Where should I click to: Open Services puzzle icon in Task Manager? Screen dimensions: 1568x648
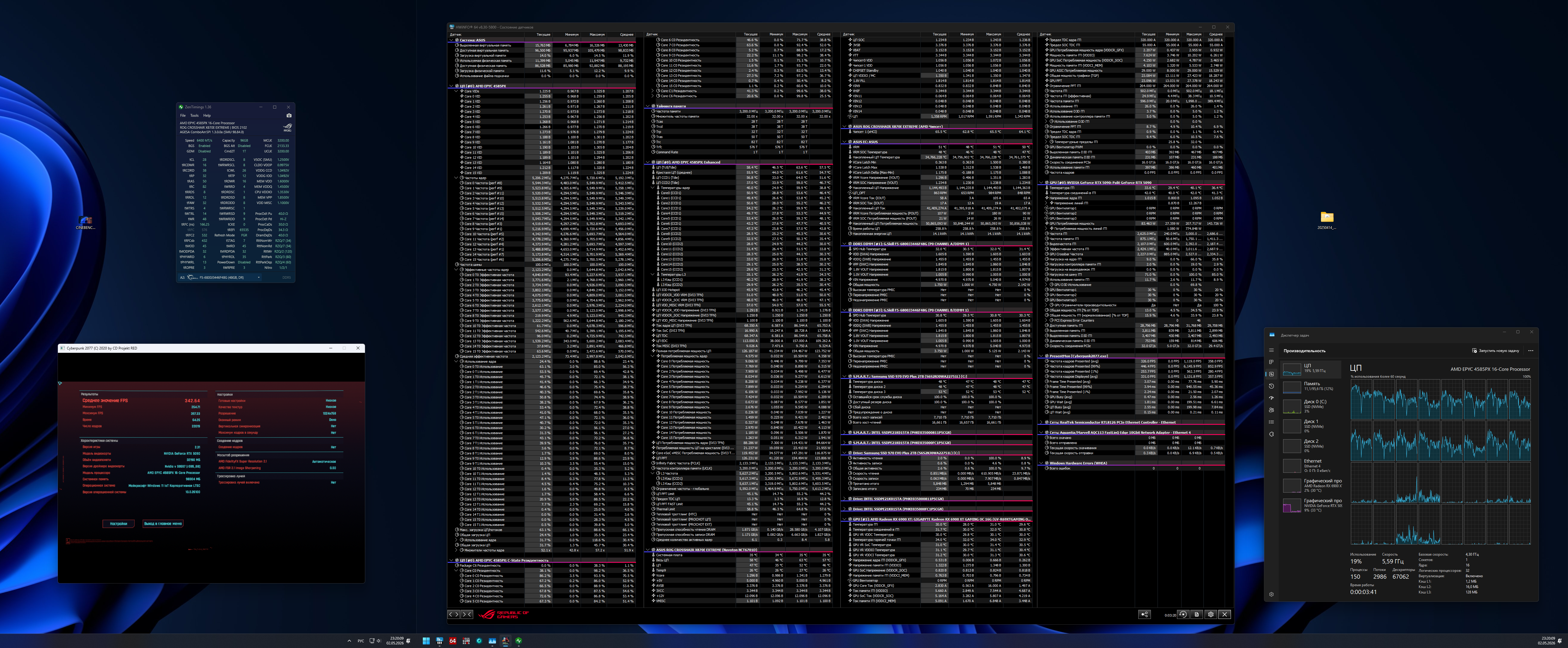pos(1271,434)
